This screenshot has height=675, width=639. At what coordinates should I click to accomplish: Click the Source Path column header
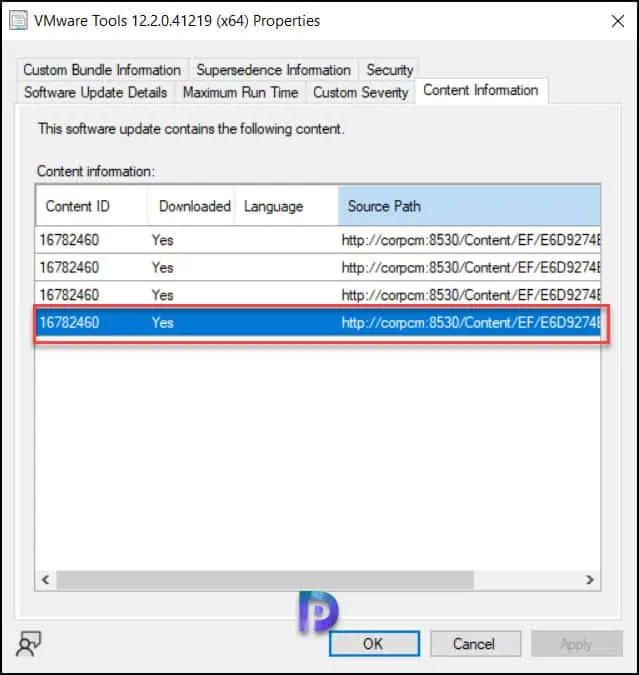tap(469, 206)
